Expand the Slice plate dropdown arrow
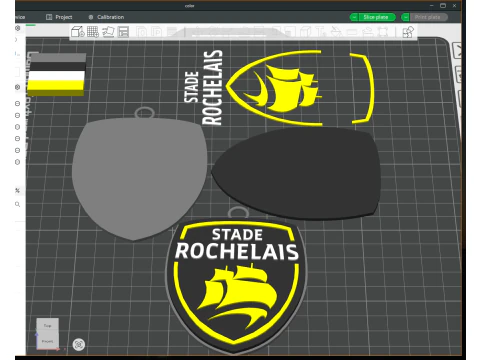 354,17
